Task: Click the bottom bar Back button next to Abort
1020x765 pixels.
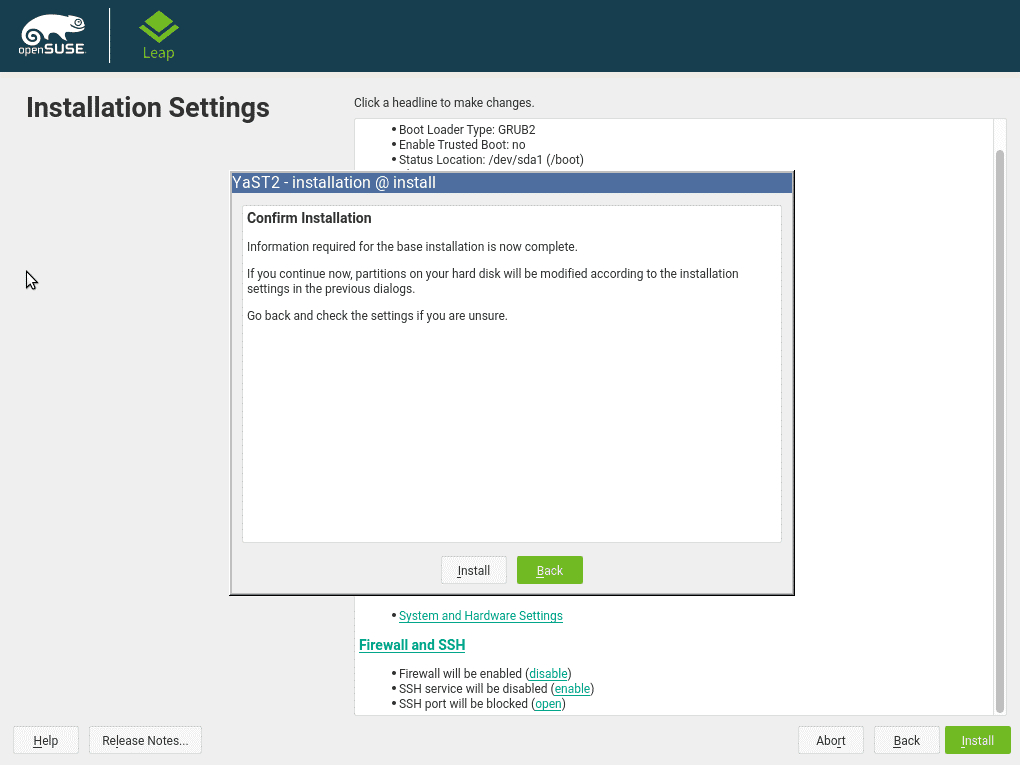Action: (907, 740)
